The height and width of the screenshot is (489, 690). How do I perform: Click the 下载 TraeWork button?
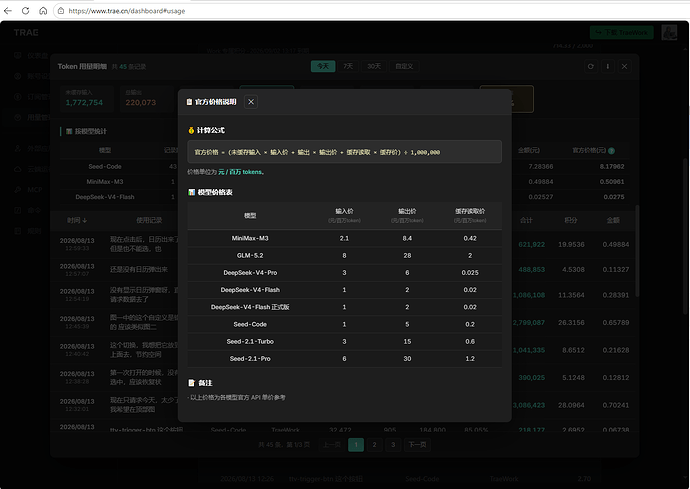click(x=621, y=33)
